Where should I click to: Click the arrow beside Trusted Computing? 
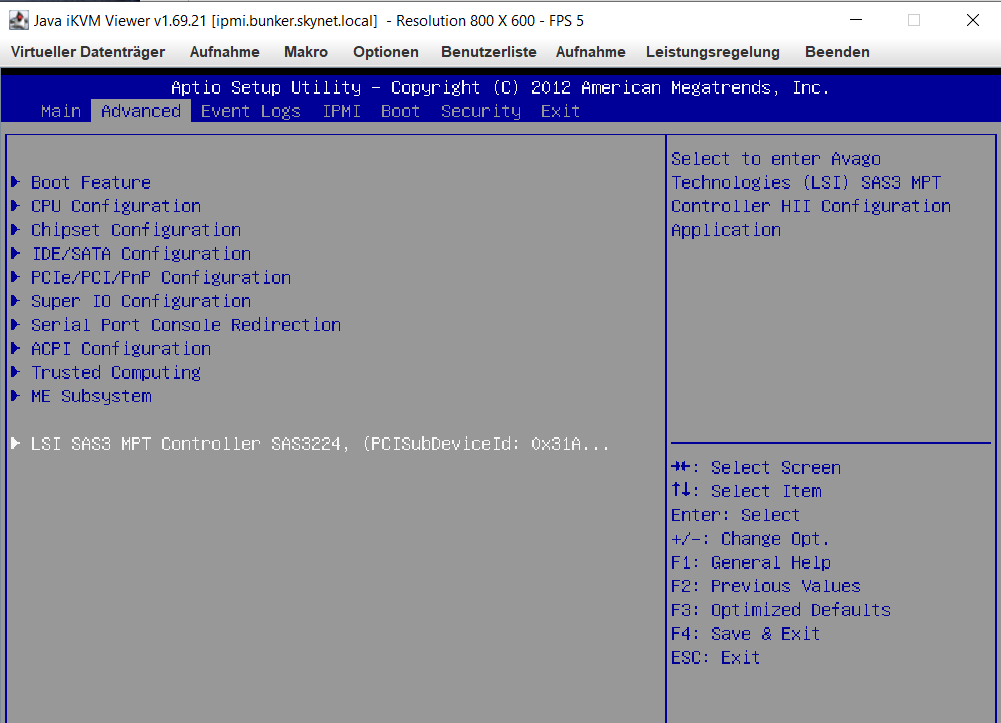coord(15,372)
